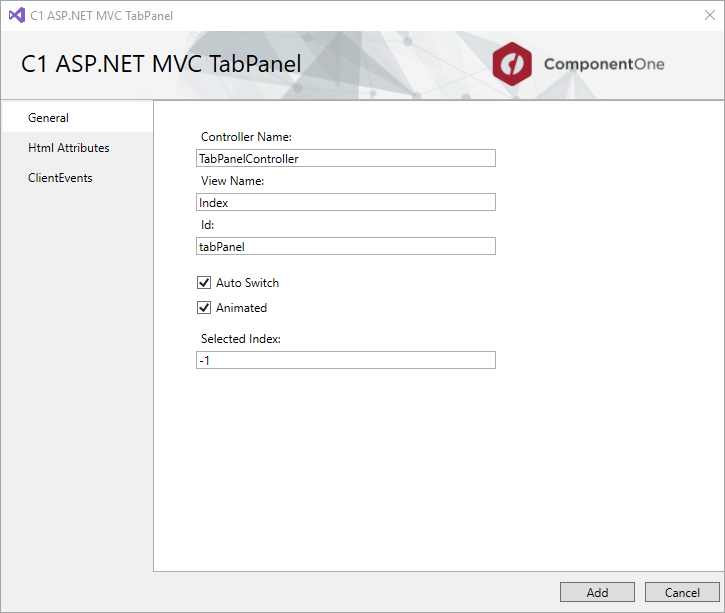The width and height of the screenshot is (725, 613).
Task: Click the Add button
Action: [597, 592]
